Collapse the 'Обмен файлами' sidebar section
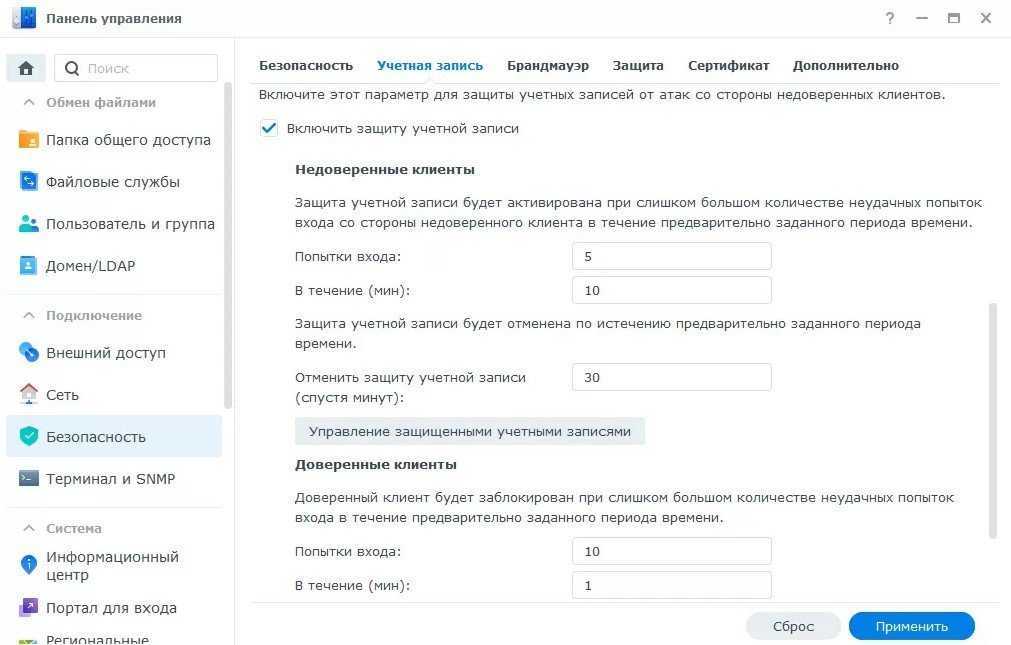This screenshot has height=645, width=1011. [27, 102]
